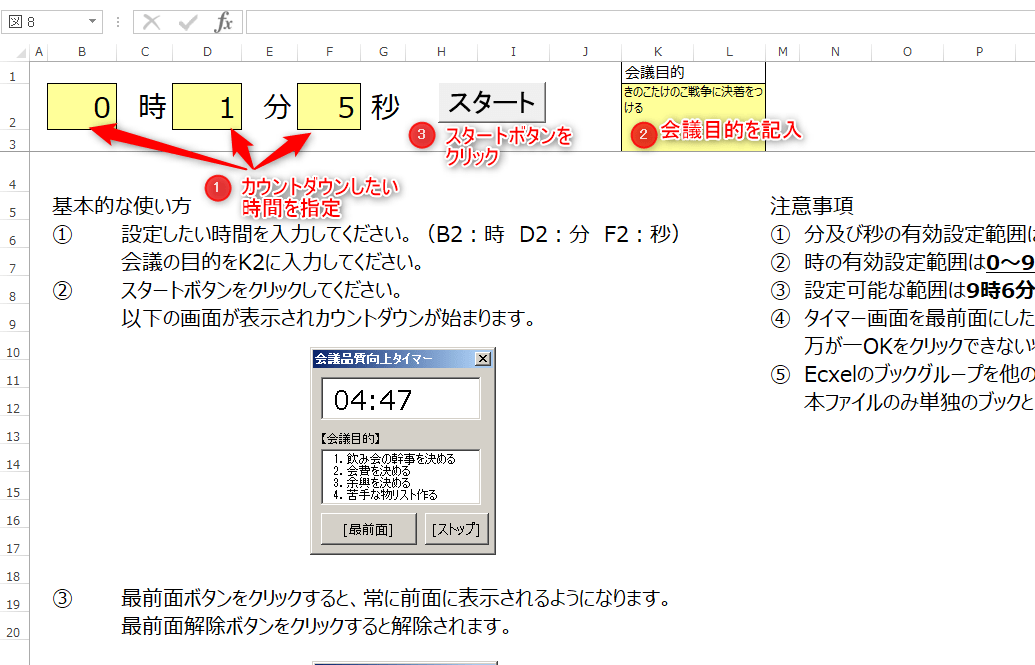Click the Insert Function (fx) icon
Viewport: 1035px width, 665px height.
pyautogui.click(x=225, y=21)
